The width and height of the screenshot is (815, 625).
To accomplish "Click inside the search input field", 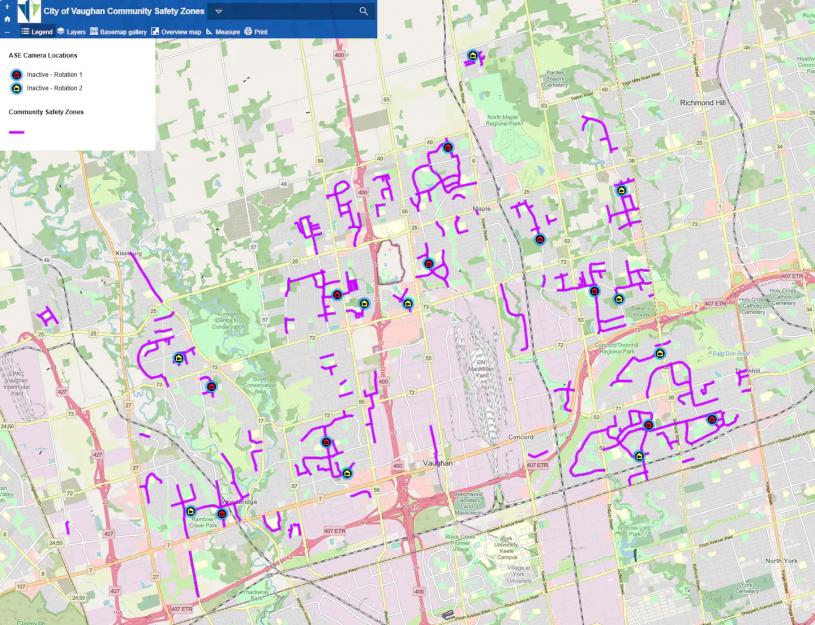I will click(290, 10).
